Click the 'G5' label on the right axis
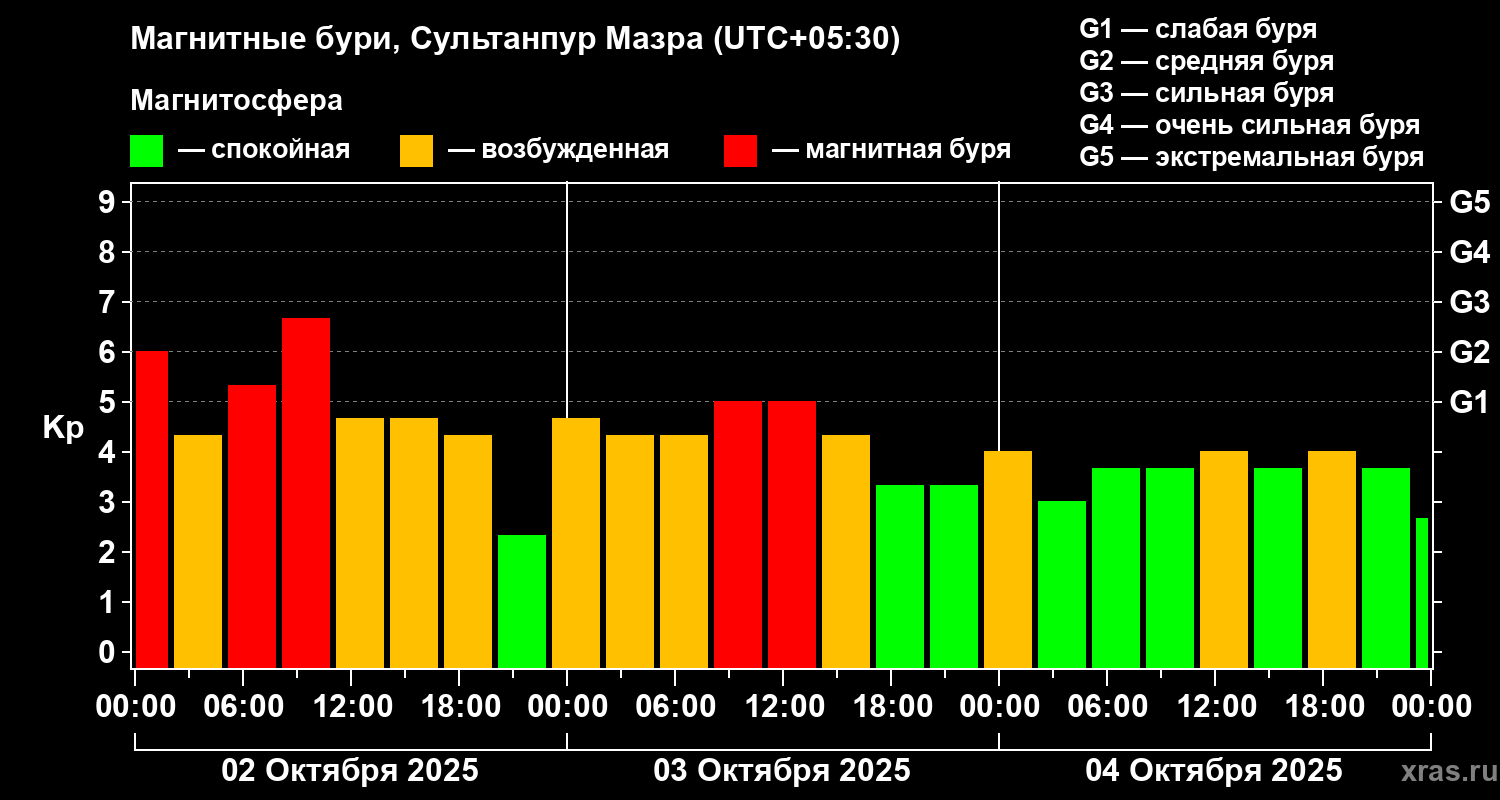Screen dimensions: 1500x800 (1470, 203)
